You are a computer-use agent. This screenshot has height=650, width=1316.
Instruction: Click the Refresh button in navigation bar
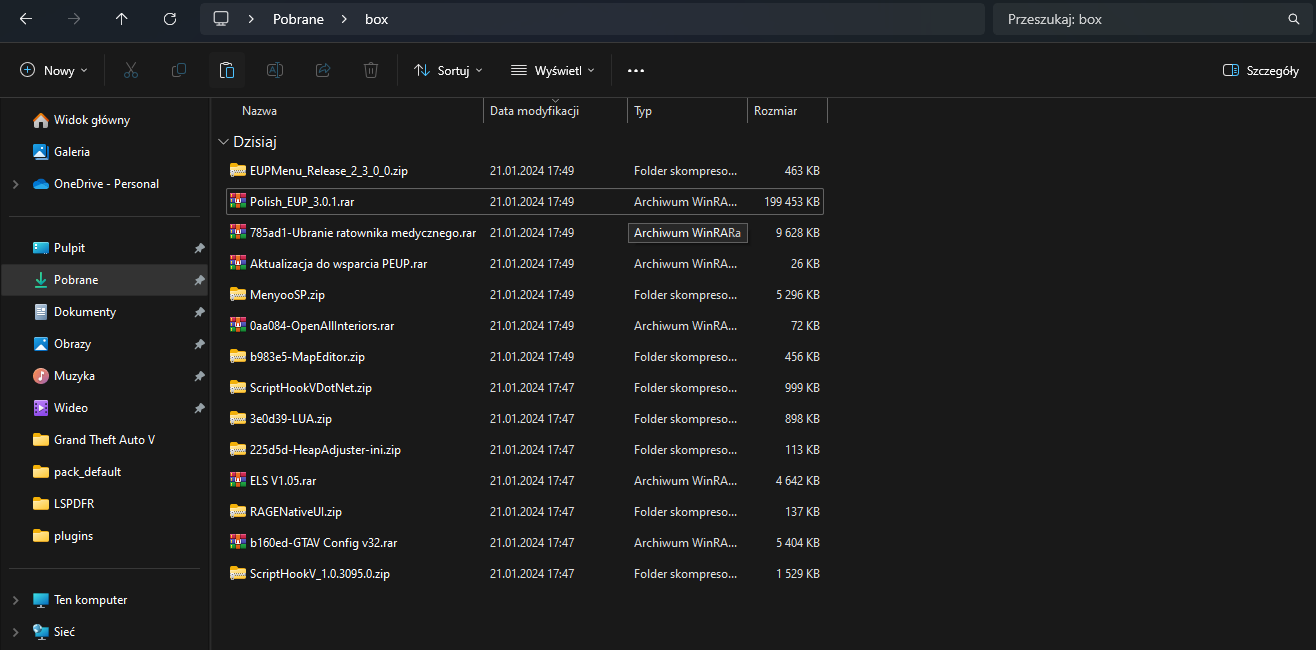pyautogui.click(x=170, y=19)
